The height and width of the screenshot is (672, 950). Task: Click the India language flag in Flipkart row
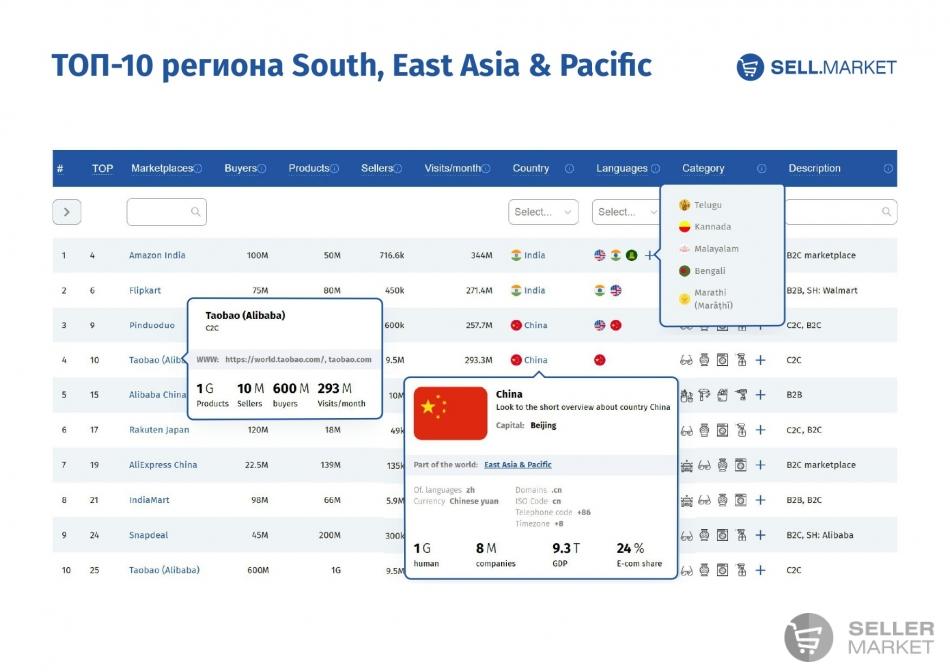[x=600, y=291]
